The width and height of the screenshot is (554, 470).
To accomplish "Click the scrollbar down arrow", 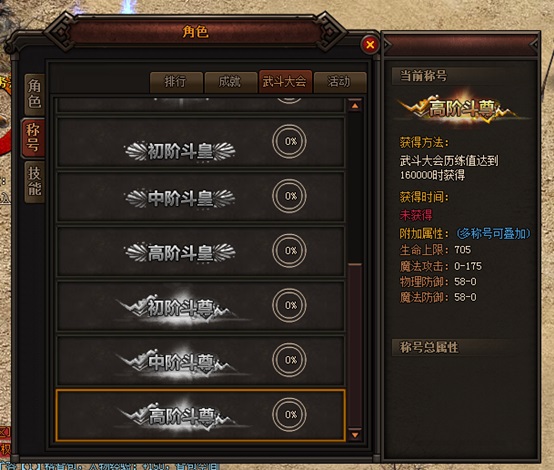I will (x=355, y=435).
